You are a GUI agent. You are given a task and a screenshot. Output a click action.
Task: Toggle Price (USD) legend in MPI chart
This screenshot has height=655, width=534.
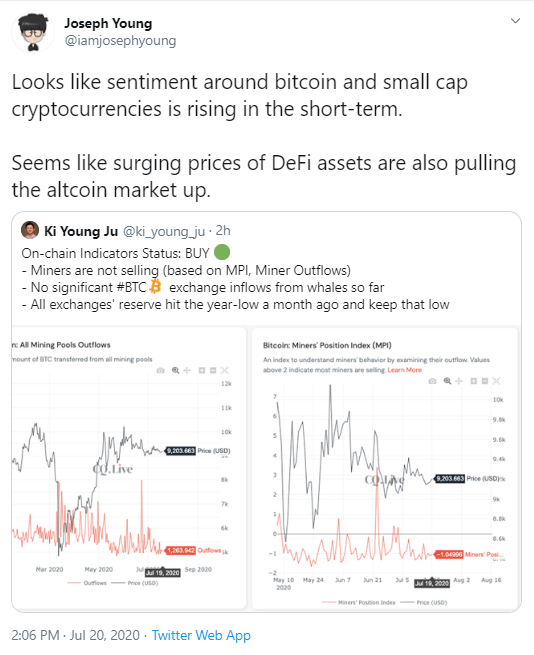pyautogui.click(x=424, y=602)
